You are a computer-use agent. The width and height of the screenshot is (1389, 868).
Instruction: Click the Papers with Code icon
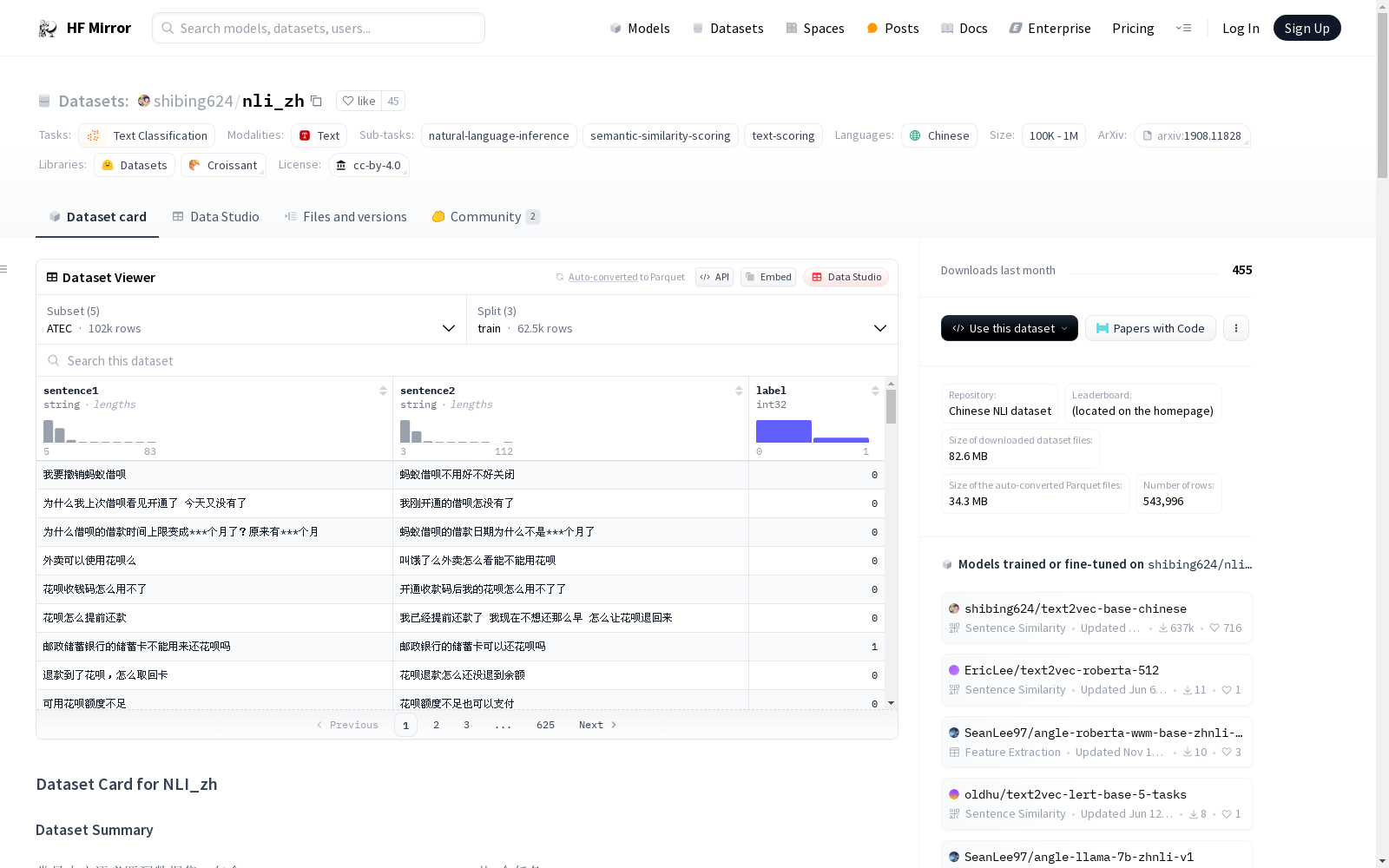[1103, 328]
